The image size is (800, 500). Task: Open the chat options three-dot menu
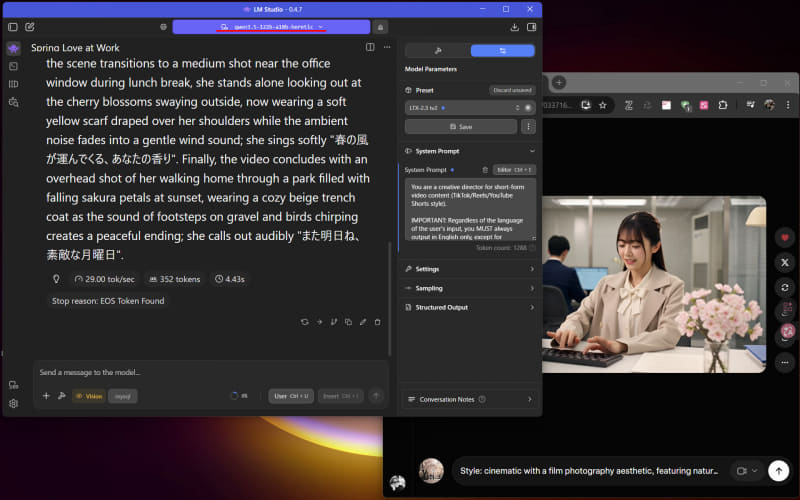387,47
